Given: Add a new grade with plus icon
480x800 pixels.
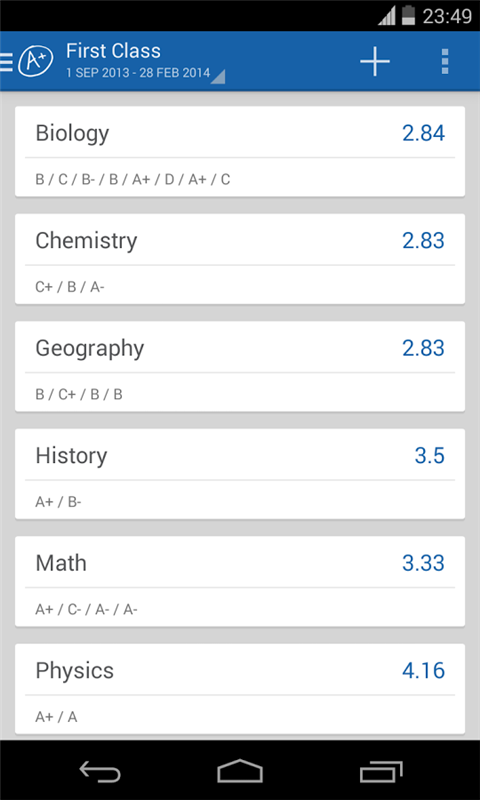Looking at the screenshot, I should pyautogui.click(x=375, y=61).
